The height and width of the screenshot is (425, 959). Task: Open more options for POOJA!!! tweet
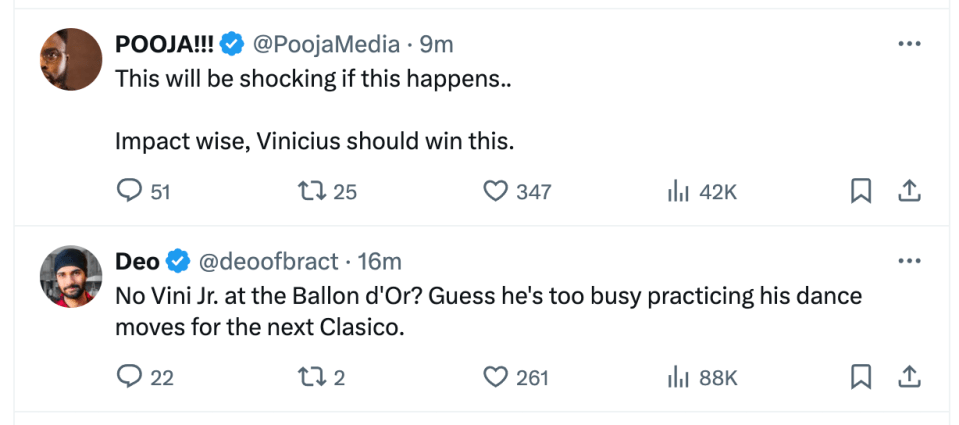click(909, 44)
